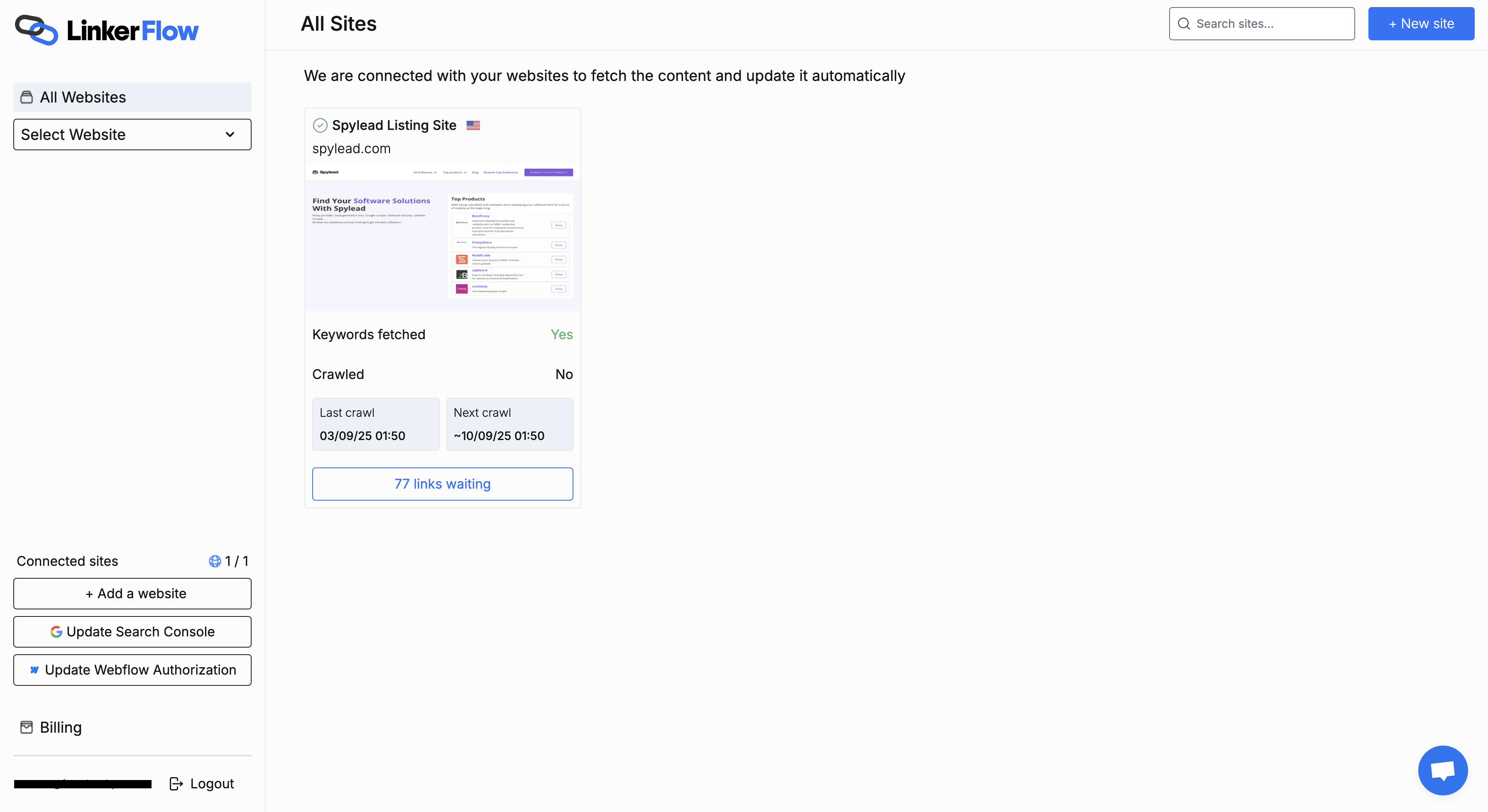The height and width of the screenshot is (812, 1488).
Task: Click the green checkmark on the Spylead card
Action: 320,125
